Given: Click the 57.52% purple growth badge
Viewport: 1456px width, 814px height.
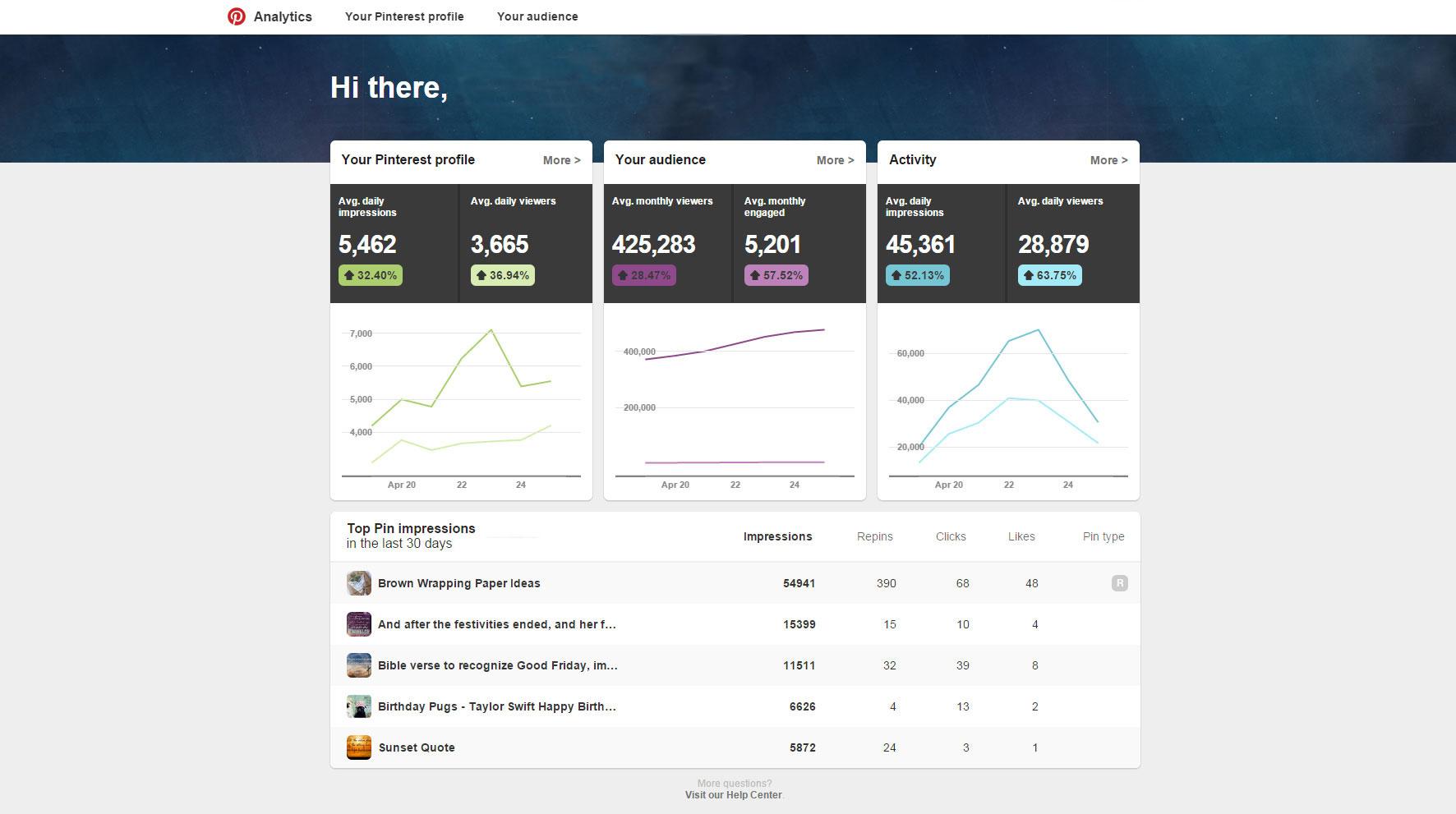Looking at the screenshot, I should pos(776,275).
